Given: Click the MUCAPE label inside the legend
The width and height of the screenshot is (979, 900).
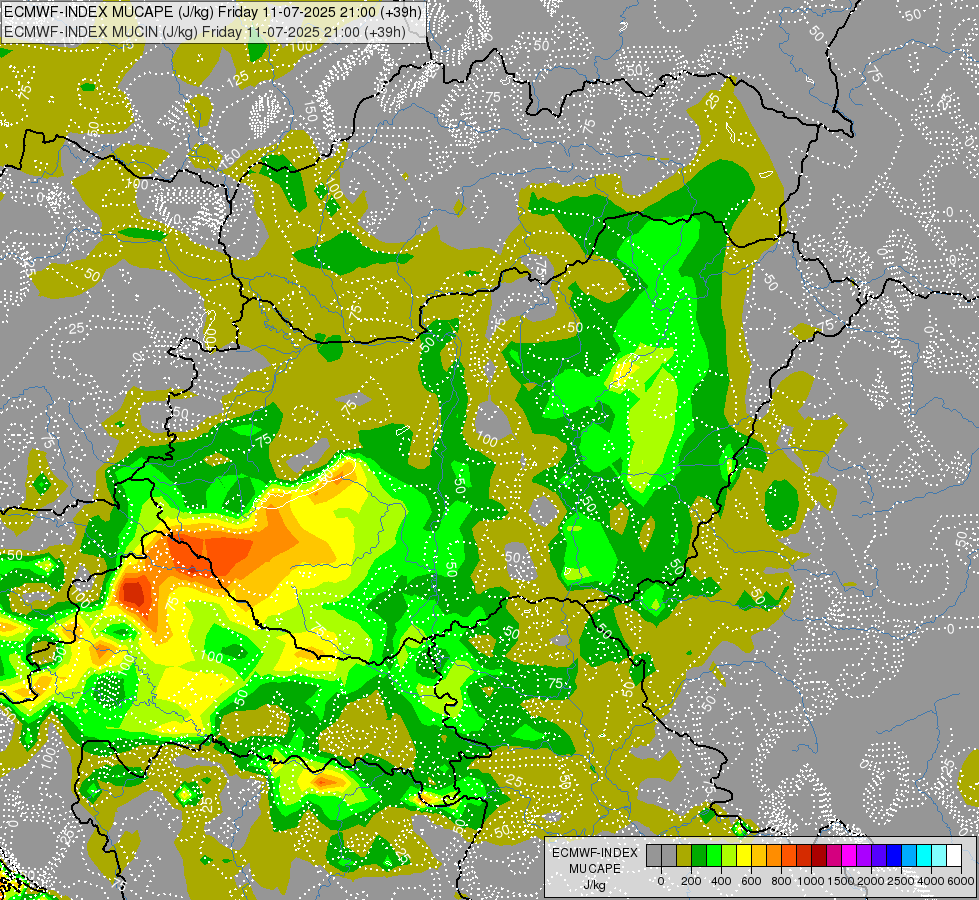Looking at the screenshot, I should coord(595,869).
